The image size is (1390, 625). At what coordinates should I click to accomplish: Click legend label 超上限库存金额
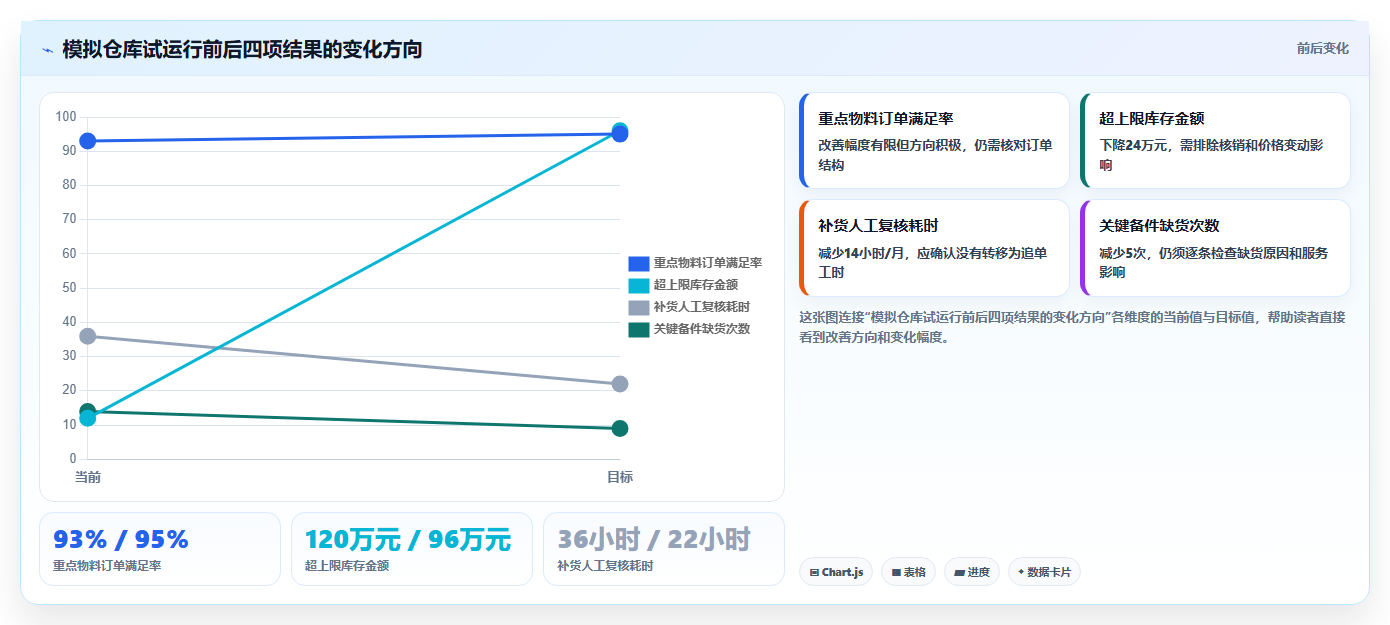[x=696, y=285]
